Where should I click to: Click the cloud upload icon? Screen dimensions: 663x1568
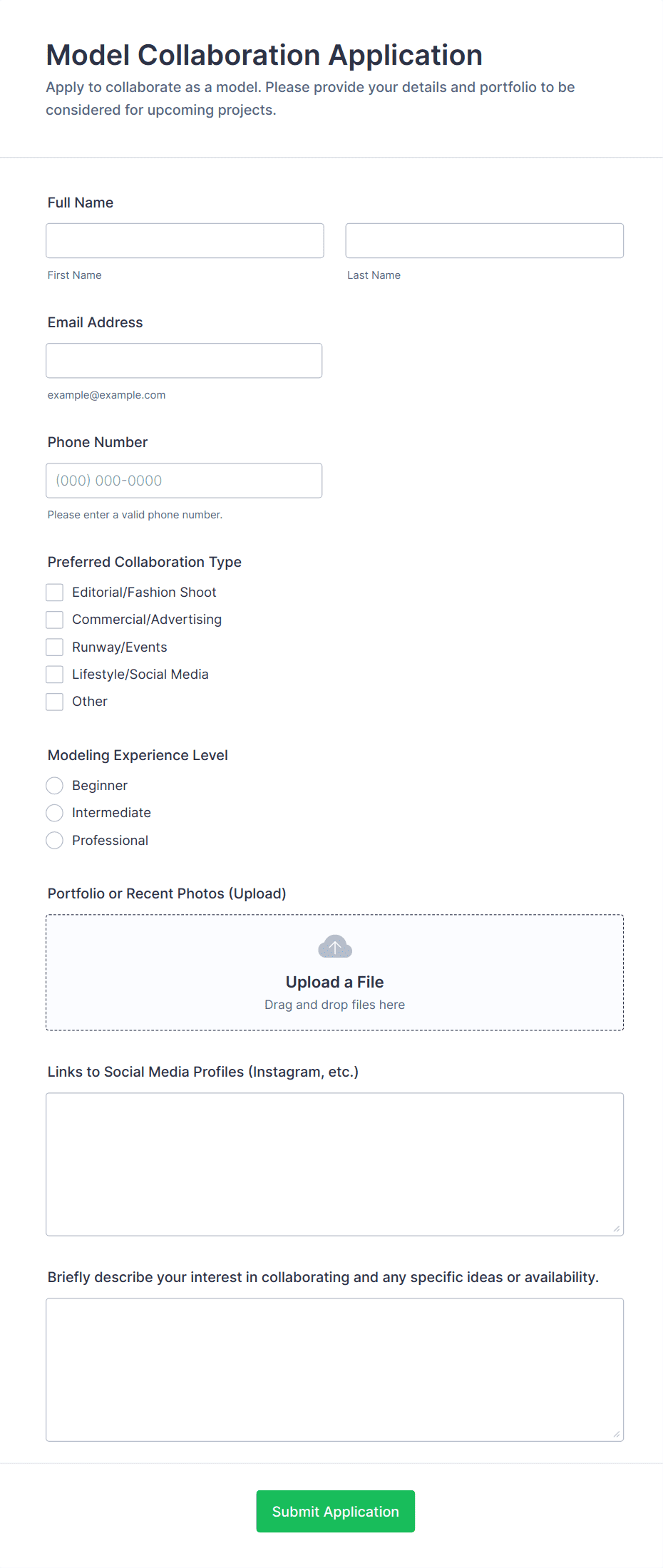[334, 947]
